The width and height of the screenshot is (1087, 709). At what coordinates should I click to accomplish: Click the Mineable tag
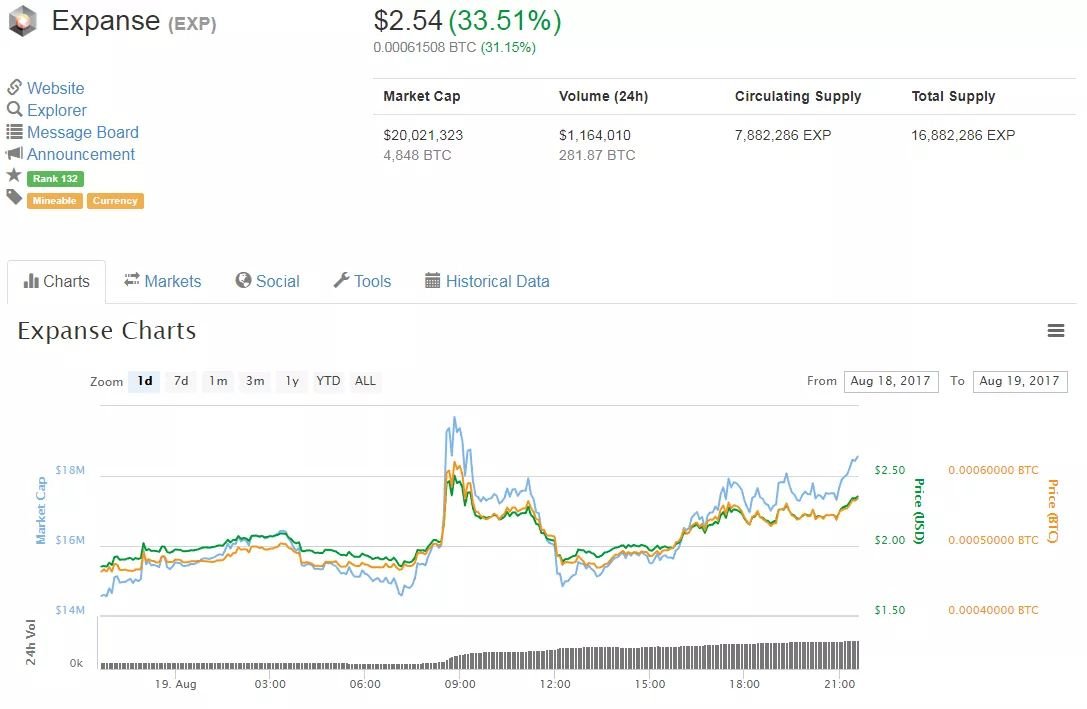pos(55,201)
